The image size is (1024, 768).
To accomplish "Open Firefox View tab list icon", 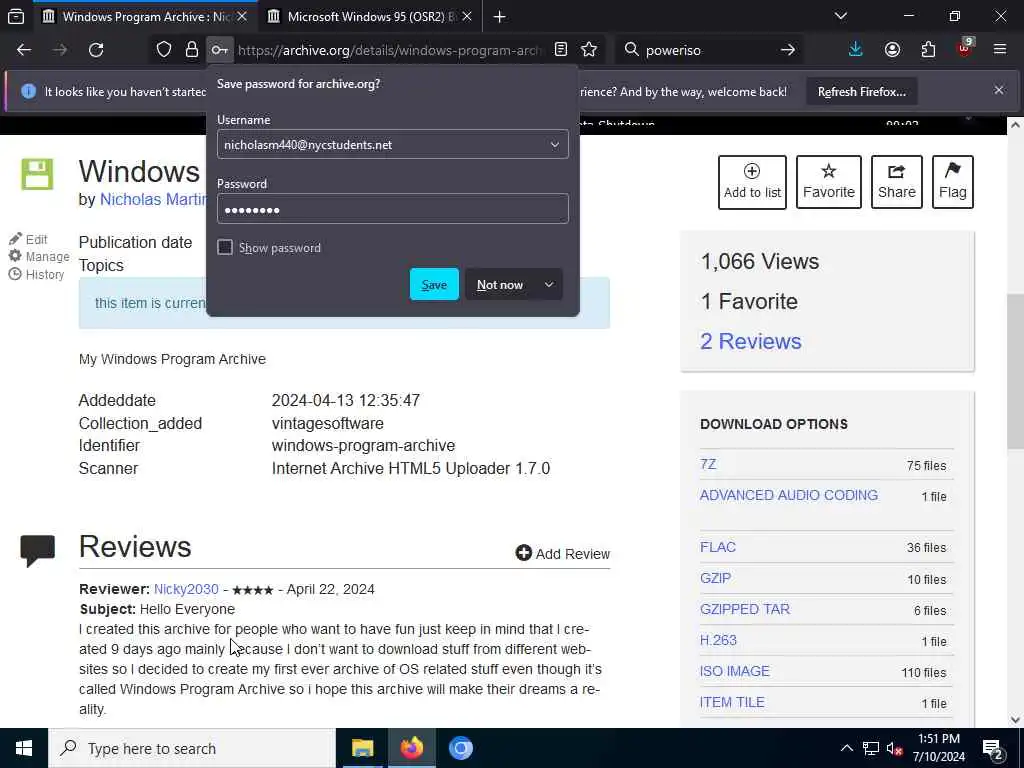I will click(x=16, y=16).
